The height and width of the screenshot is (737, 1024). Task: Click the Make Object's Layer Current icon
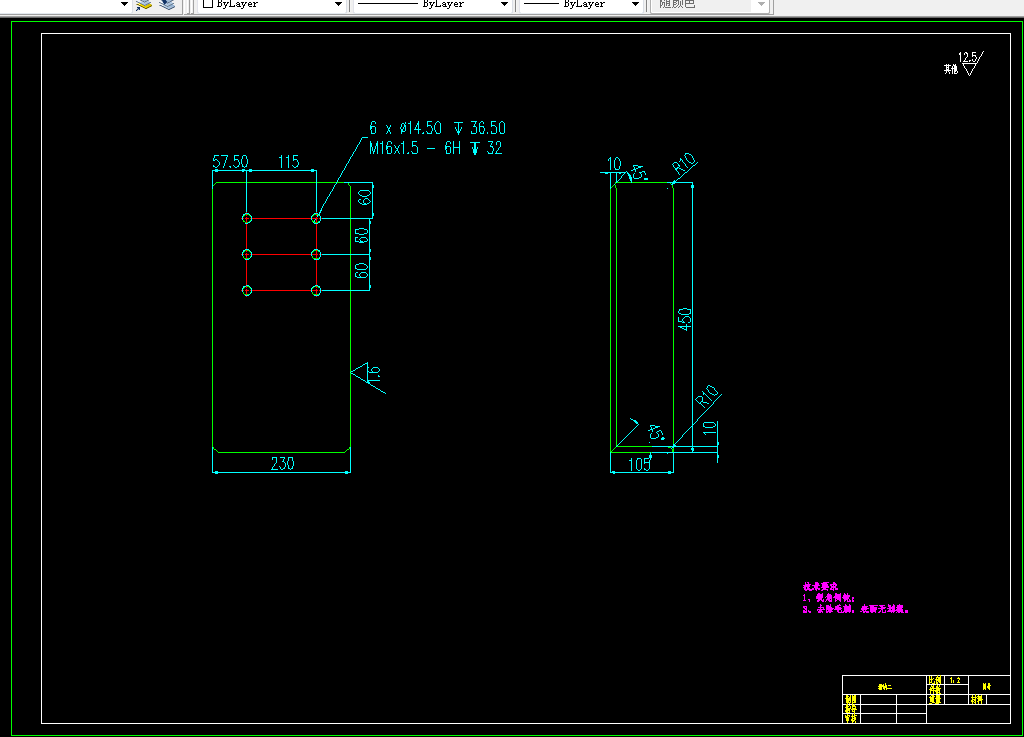point(144,5)
